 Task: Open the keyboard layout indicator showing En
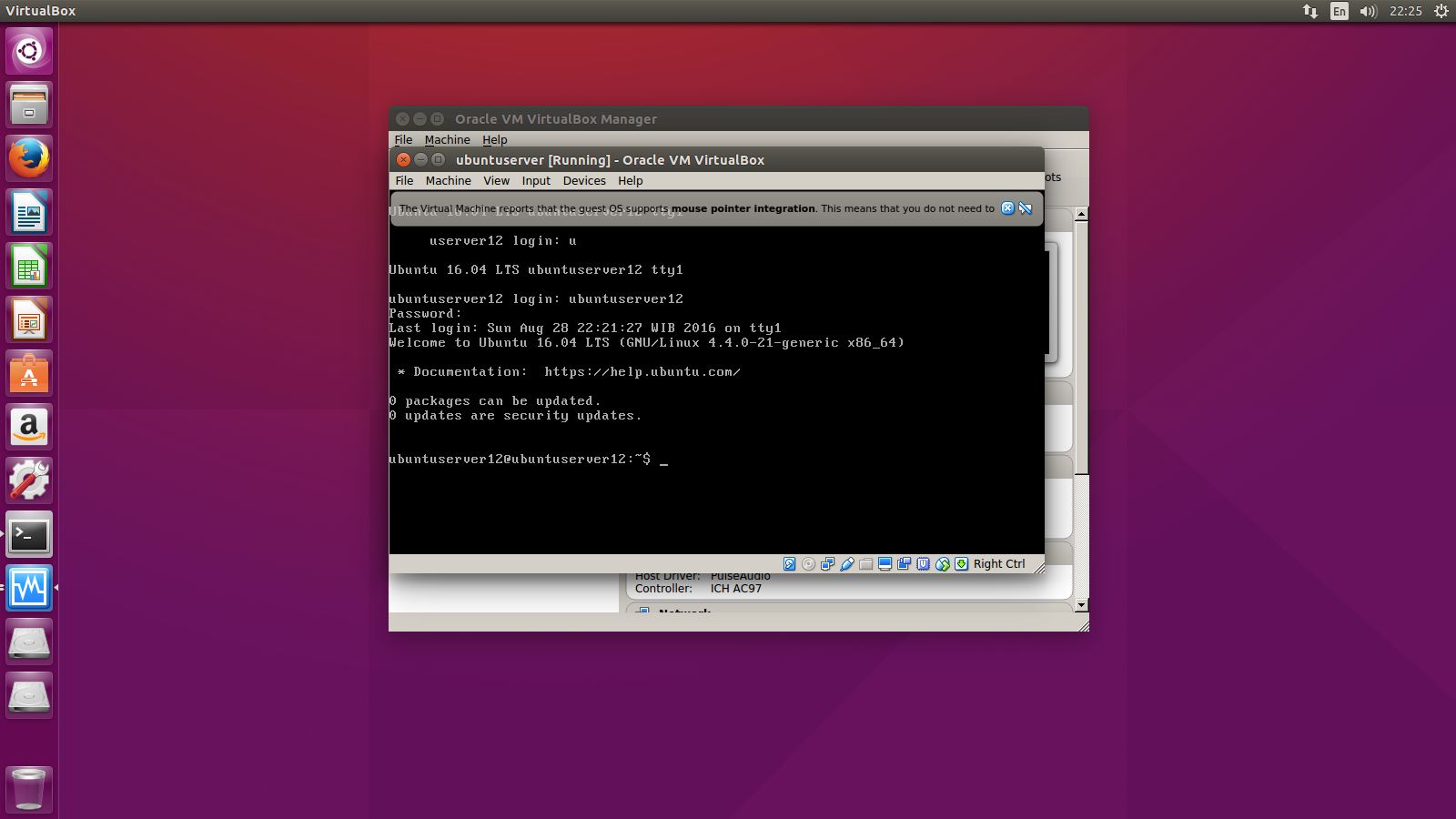[1338, 11]
